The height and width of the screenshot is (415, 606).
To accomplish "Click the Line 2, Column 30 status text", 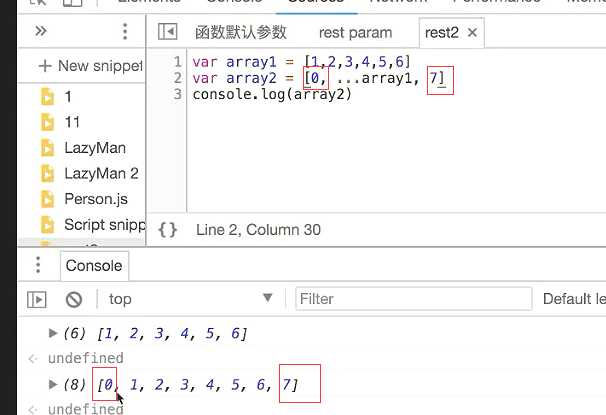I will tap(258, 230).
